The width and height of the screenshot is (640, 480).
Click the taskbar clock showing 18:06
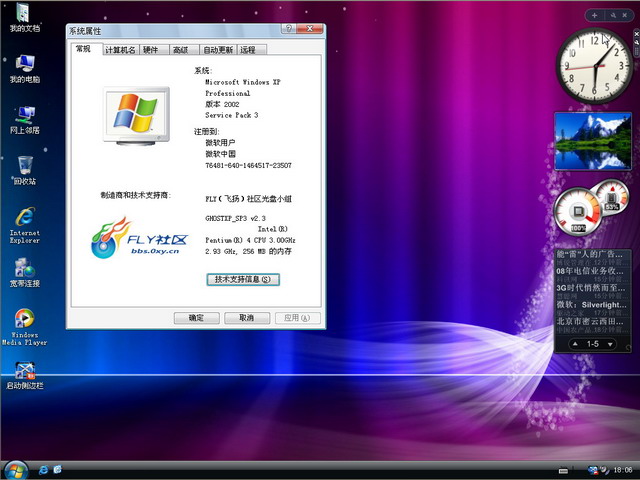pos(622,470)
